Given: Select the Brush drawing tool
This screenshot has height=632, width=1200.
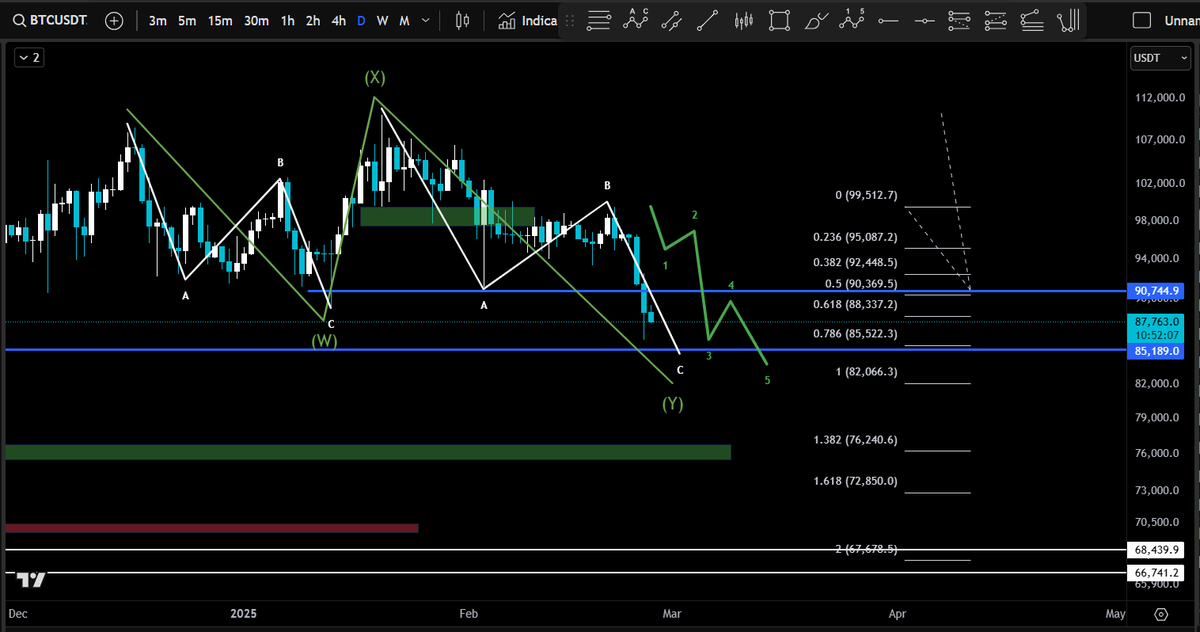Looking at the screenshot, I should pos(816,20).
